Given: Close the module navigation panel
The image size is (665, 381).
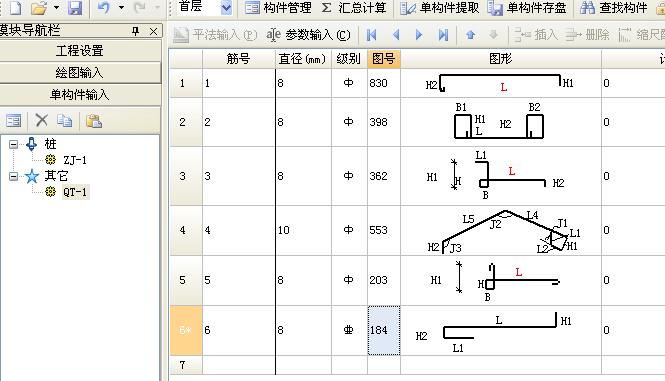Looking at the screenshot, I should coord(154,31).
